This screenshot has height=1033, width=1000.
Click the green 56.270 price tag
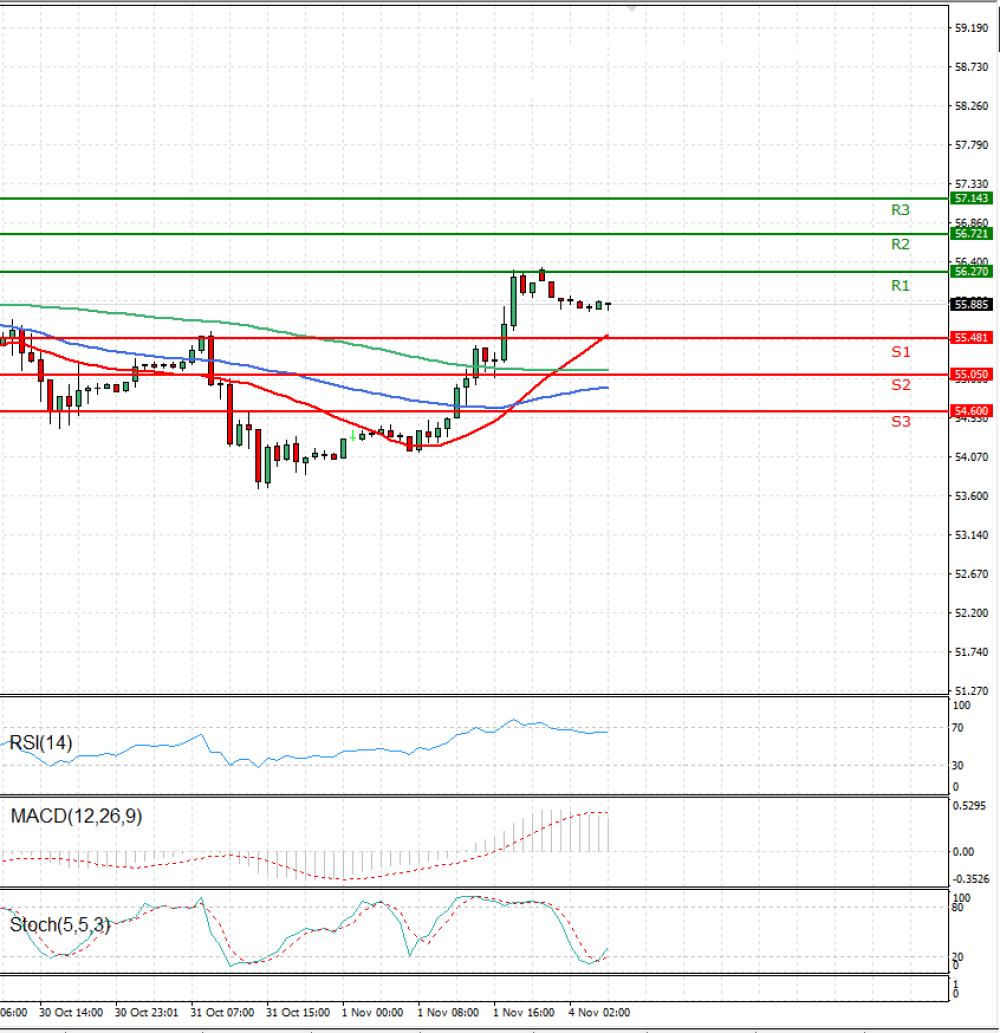(971, 271)
